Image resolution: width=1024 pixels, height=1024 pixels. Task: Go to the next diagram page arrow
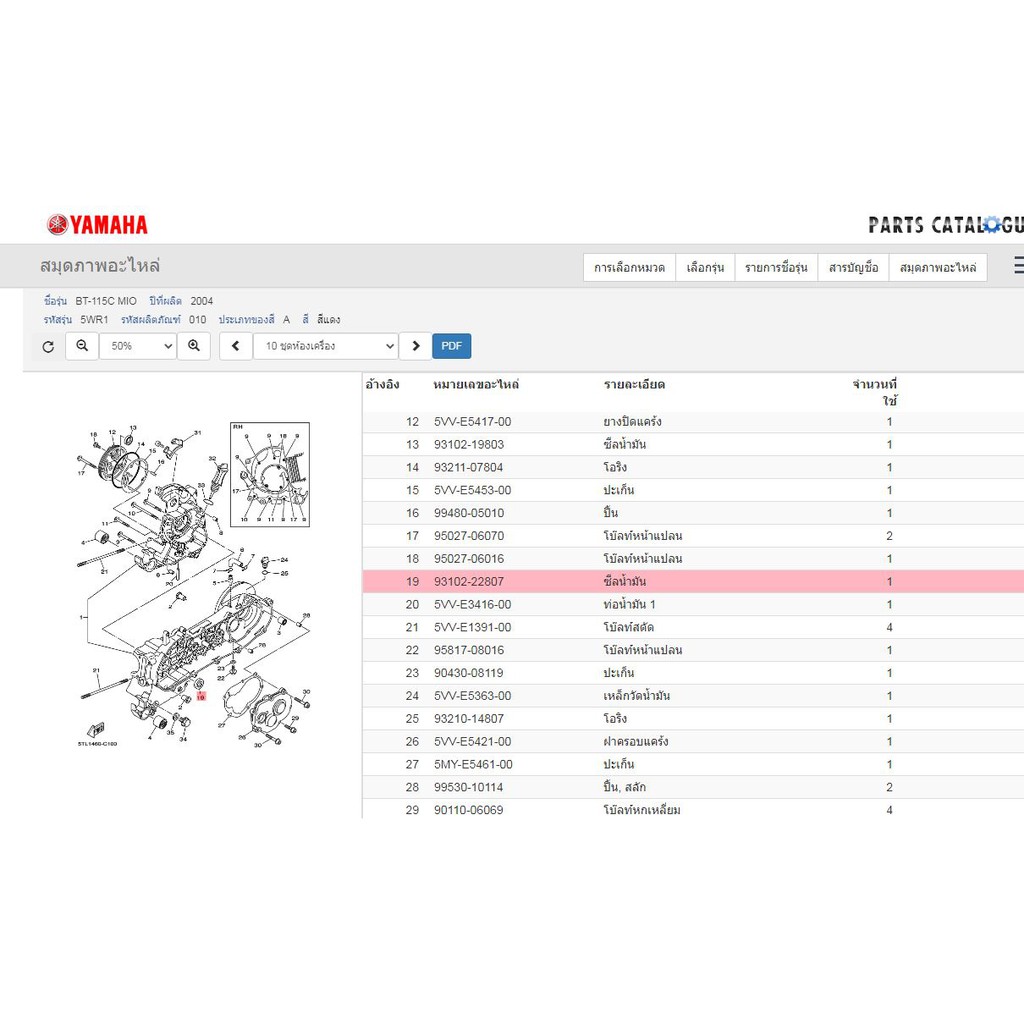coord(415,346)
